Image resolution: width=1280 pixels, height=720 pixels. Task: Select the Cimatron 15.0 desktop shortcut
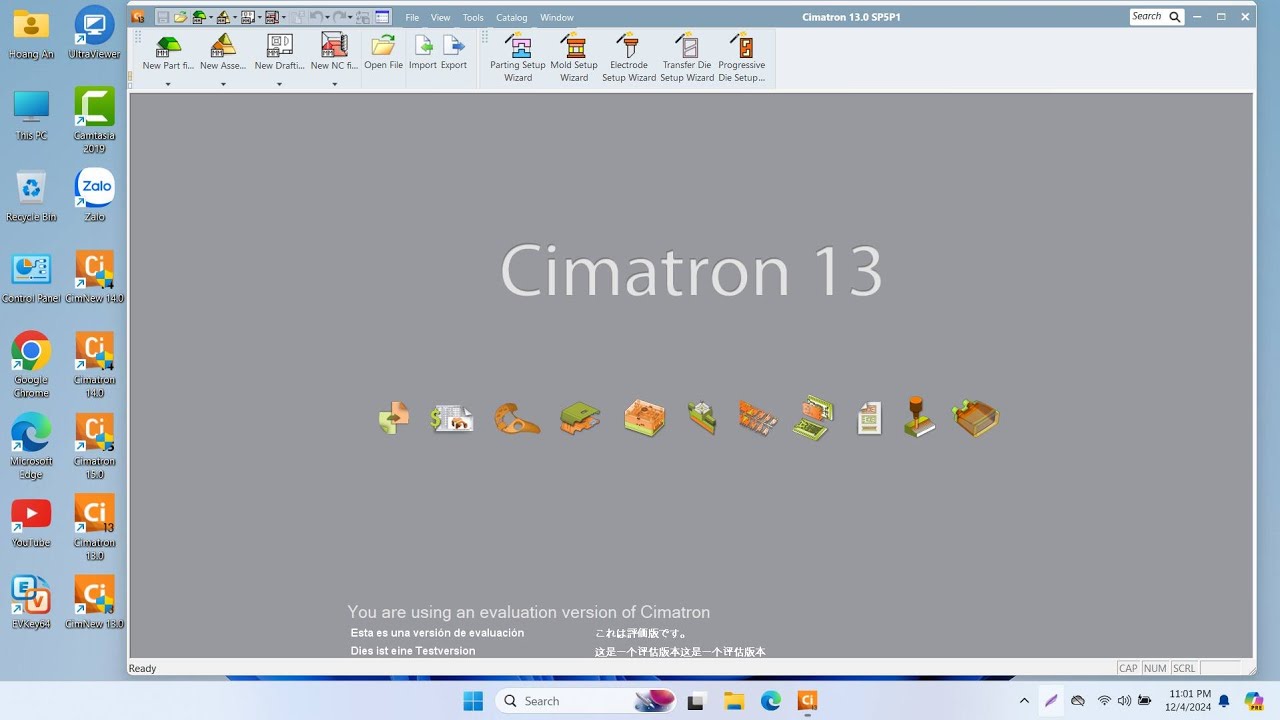(x=94, y=447)
